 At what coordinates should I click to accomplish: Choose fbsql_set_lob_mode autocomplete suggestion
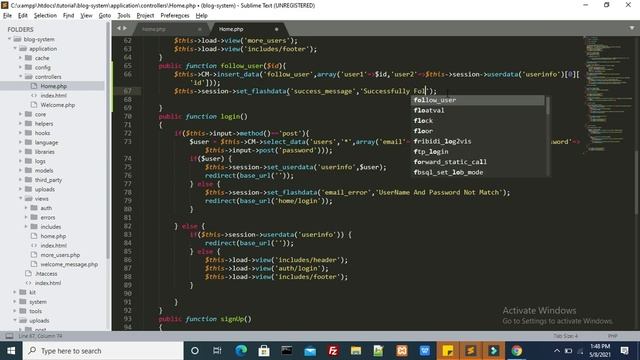pyautogui.click(x=478, y=172)
